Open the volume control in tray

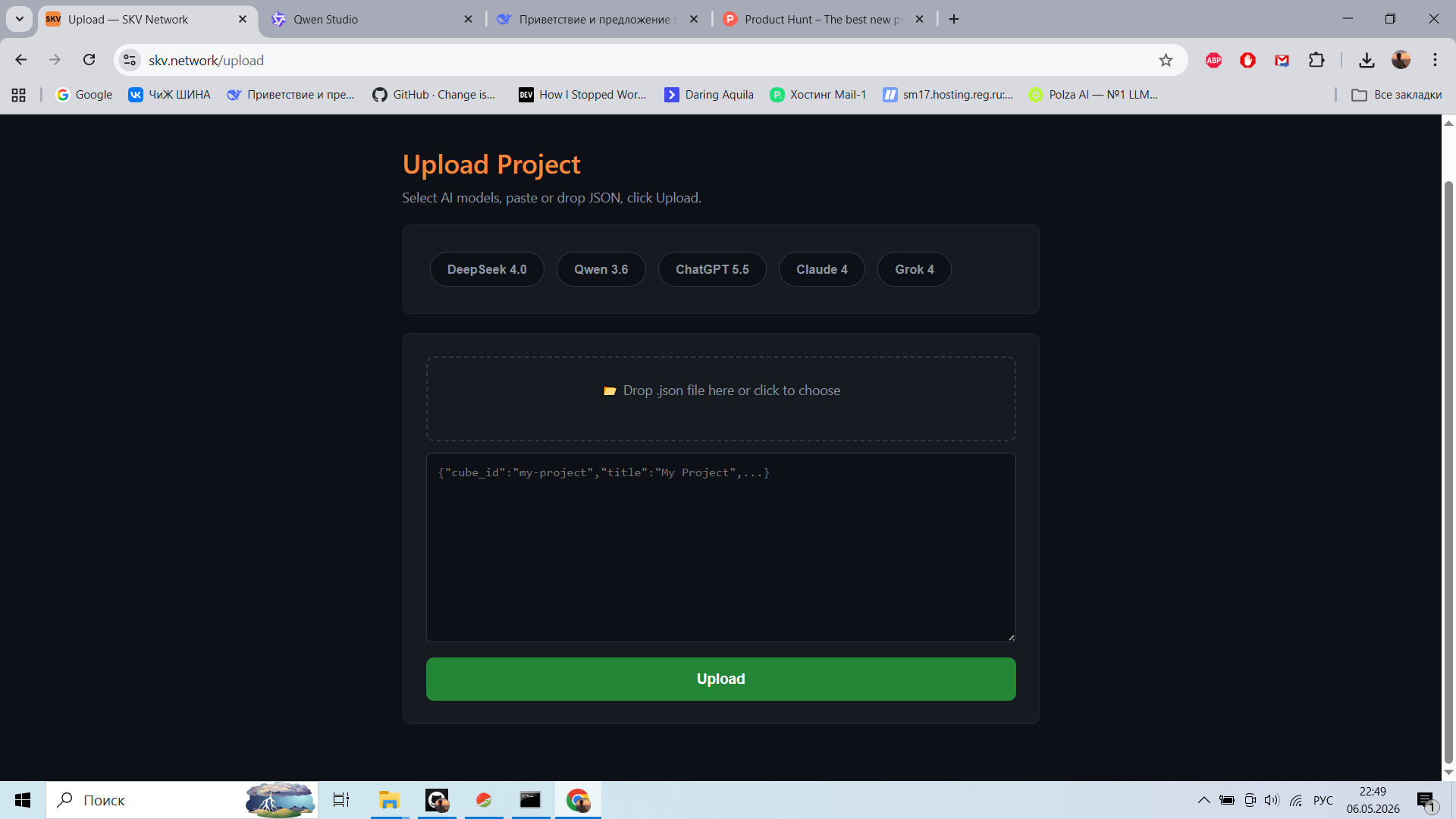tap(1272, 800)
